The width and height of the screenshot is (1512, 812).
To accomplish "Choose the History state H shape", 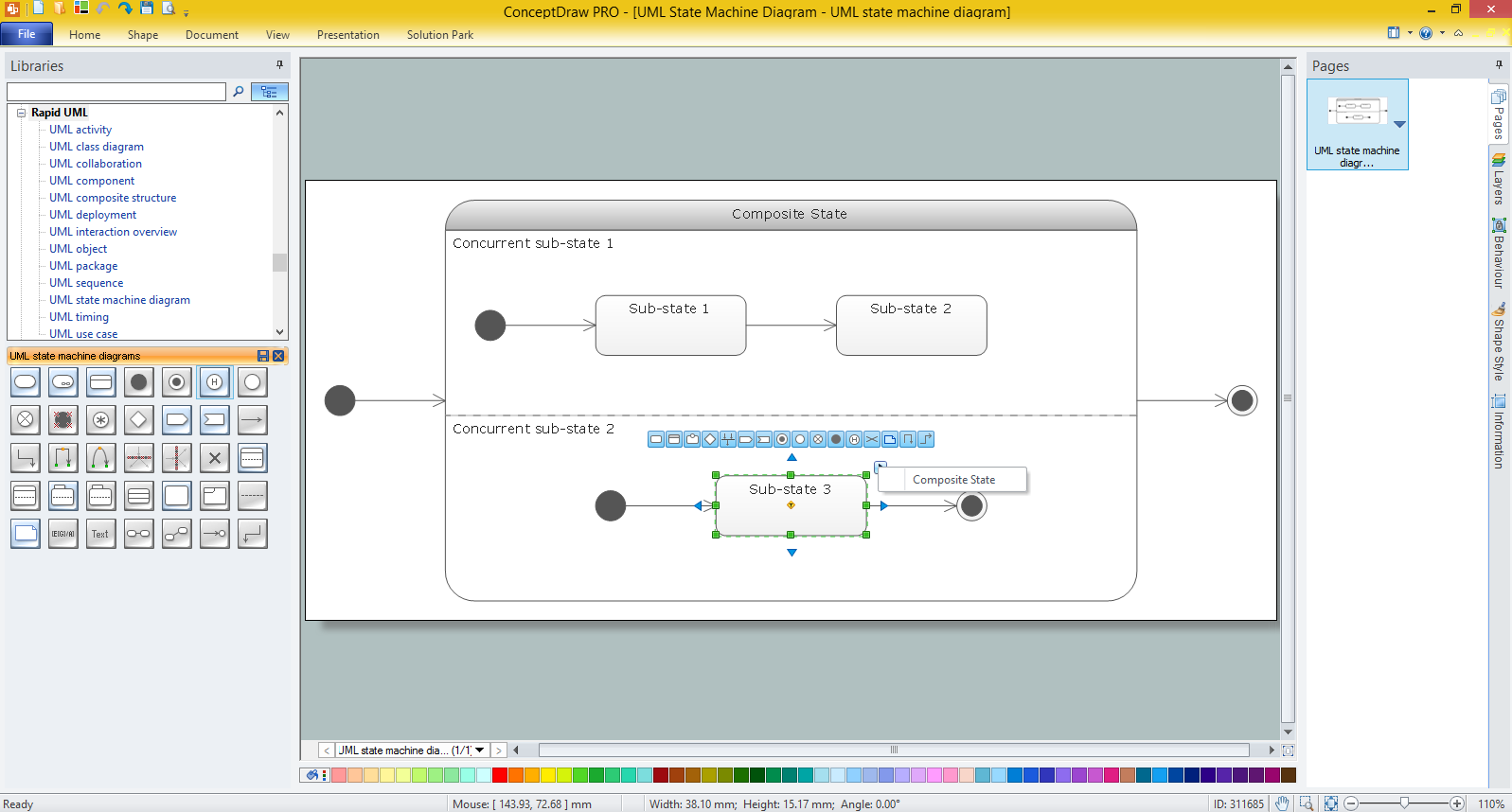I will tap(215, 382).
